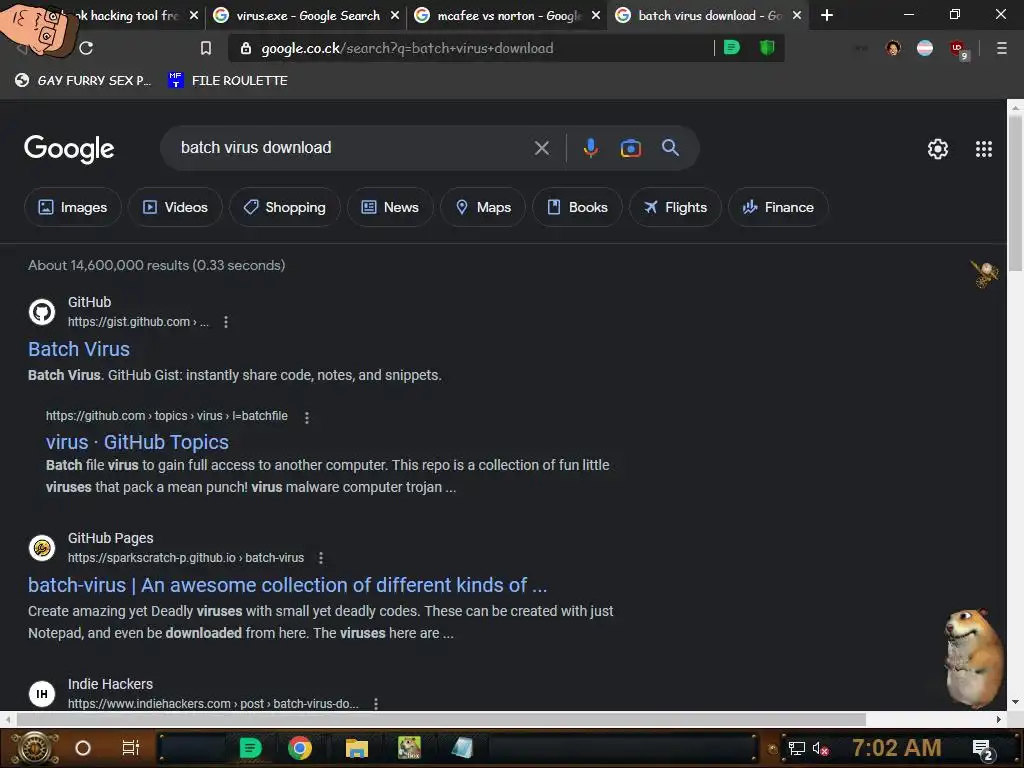Screen dimensions: 1024x768
Task: Start voice search with the microphone icon
Action: 590,148
